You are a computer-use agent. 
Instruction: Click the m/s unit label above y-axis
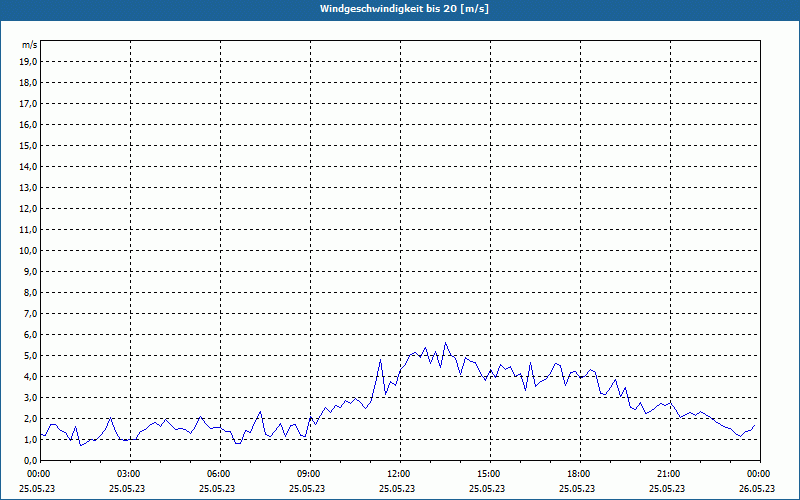click(x=30, y=45)
